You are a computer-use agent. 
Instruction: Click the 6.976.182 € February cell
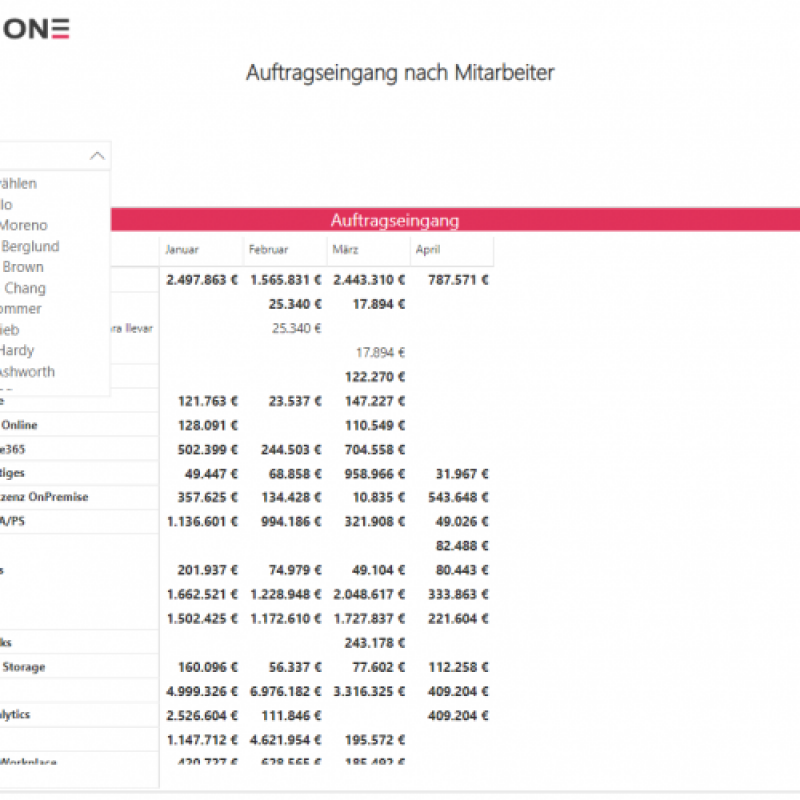[285, 691]
